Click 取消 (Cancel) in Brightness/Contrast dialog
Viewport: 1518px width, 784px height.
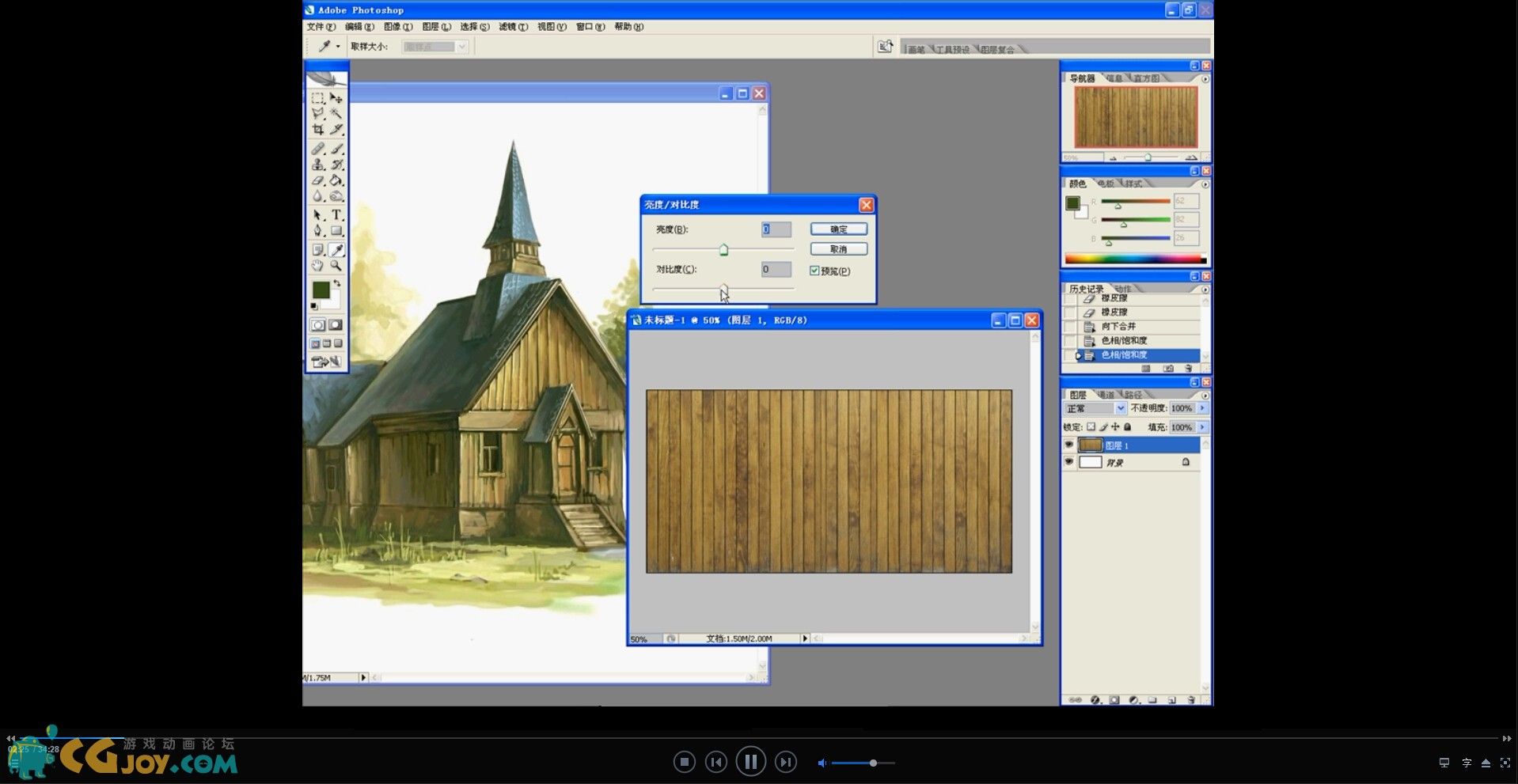coord(839,249)
